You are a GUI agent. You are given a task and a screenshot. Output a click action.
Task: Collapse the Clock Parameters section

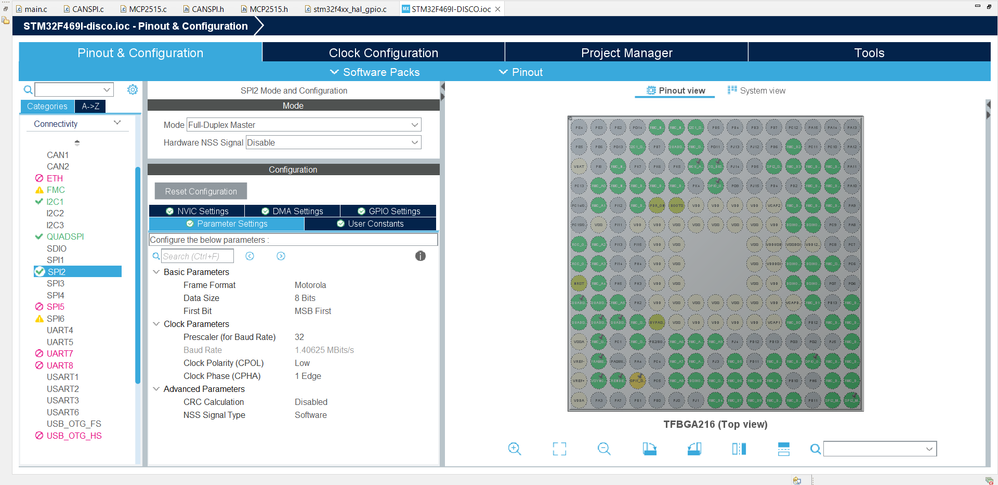point(157,324)
